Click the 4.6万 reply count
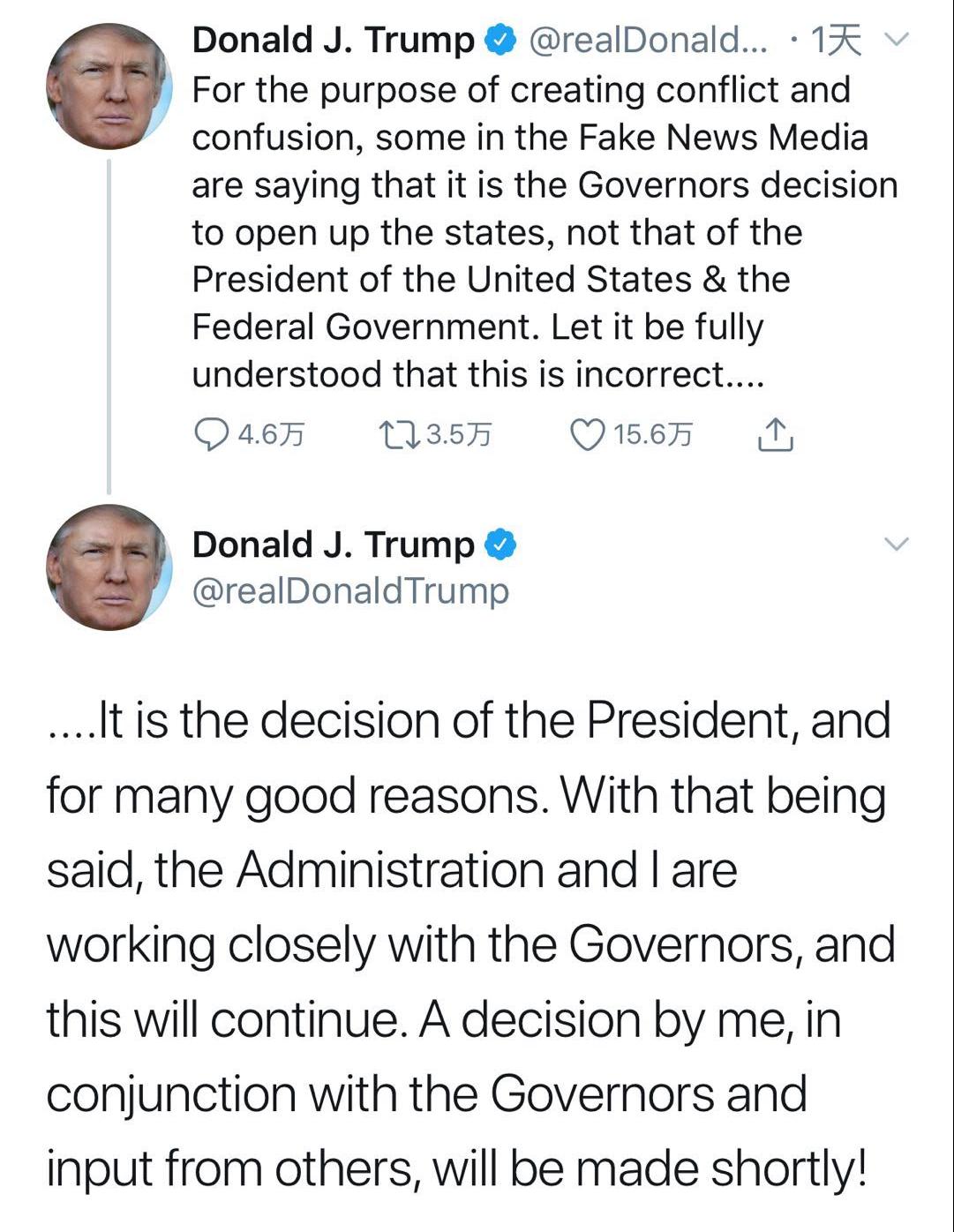954x1232 pixels. coord(272,435)
